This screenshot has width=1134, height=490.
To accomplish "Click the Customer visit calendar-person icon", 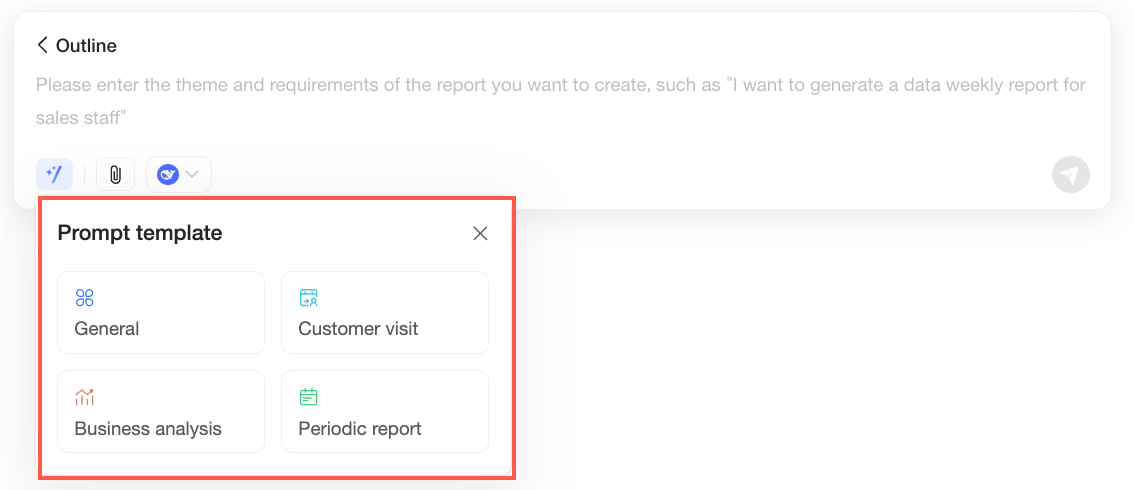I will tap(309, 298).
